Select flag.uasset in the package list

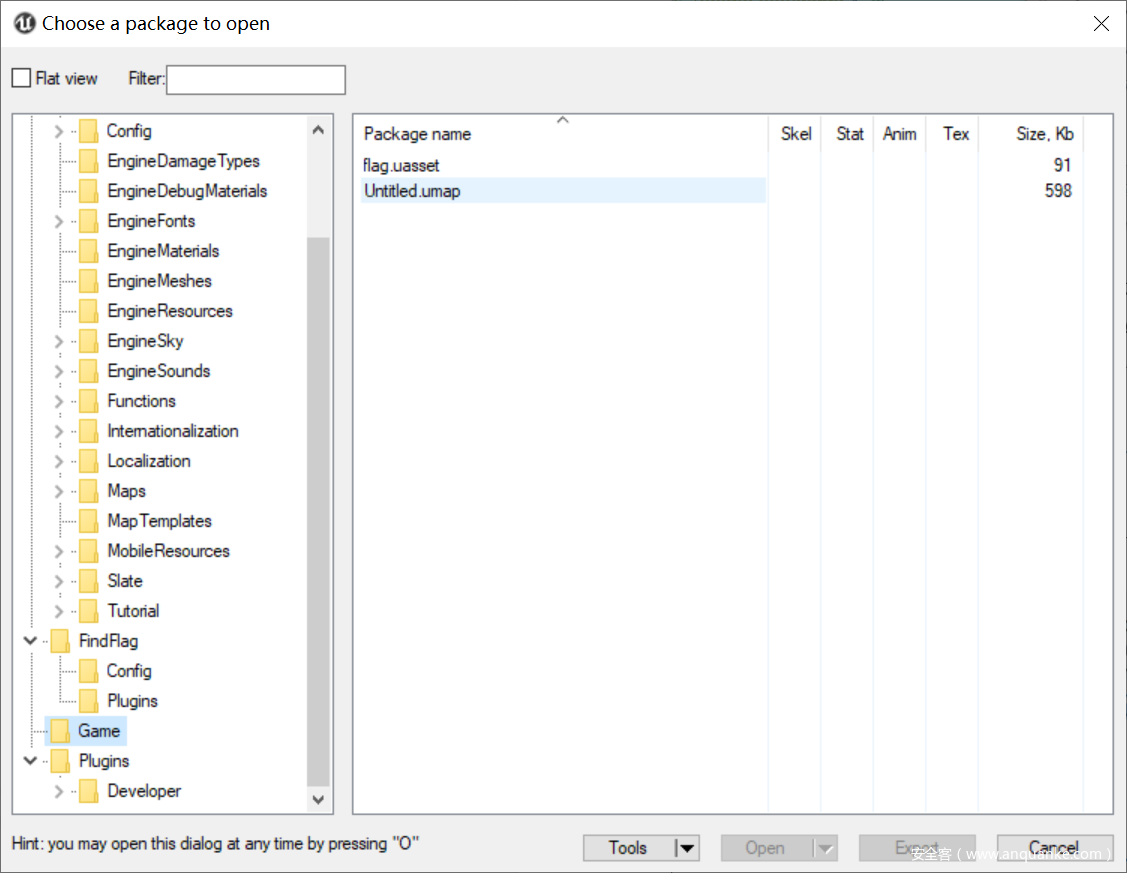pyautogui.click(x=402, y=165)
